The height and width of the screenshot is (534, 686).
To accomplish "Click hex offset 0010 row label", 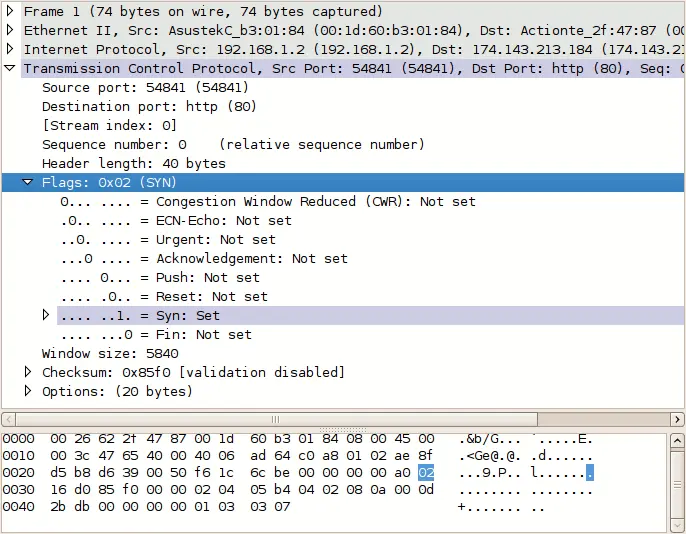I will coord(18,456).
